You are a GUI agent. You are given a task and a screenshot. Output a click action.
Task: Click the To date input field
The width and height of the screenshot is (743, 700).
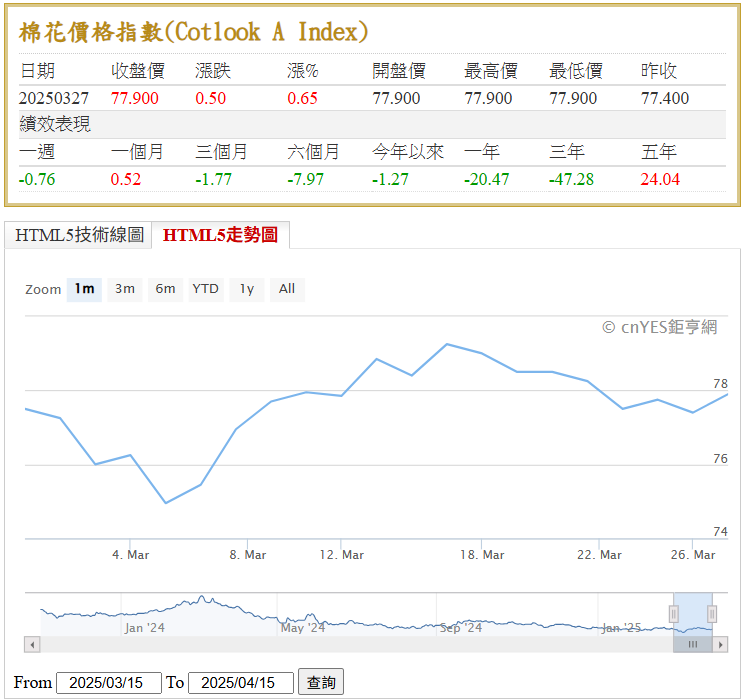click(x=241, y=683)
